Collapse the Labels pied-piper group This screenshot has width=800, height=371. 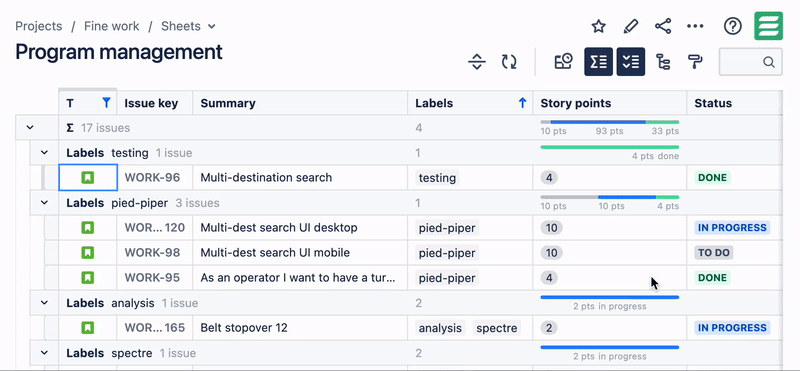coord(44,203)
